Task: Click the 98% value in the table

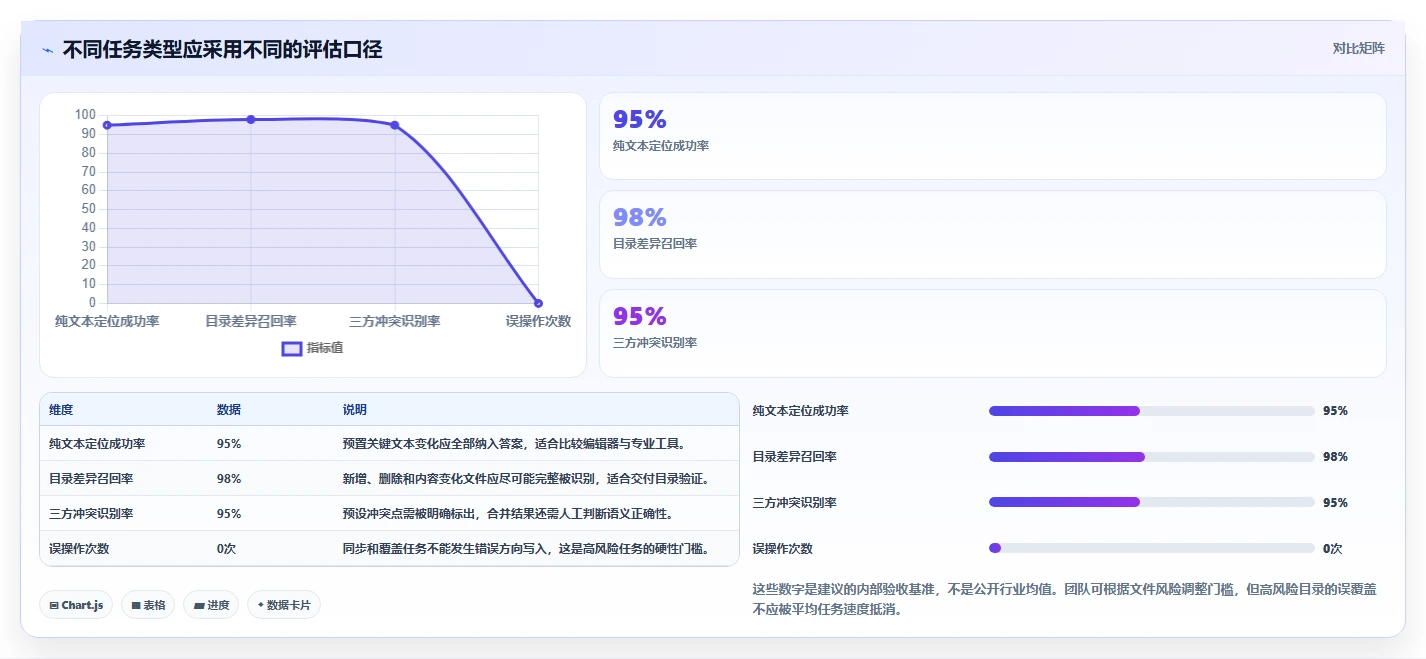Action: (x=229, y=478)
